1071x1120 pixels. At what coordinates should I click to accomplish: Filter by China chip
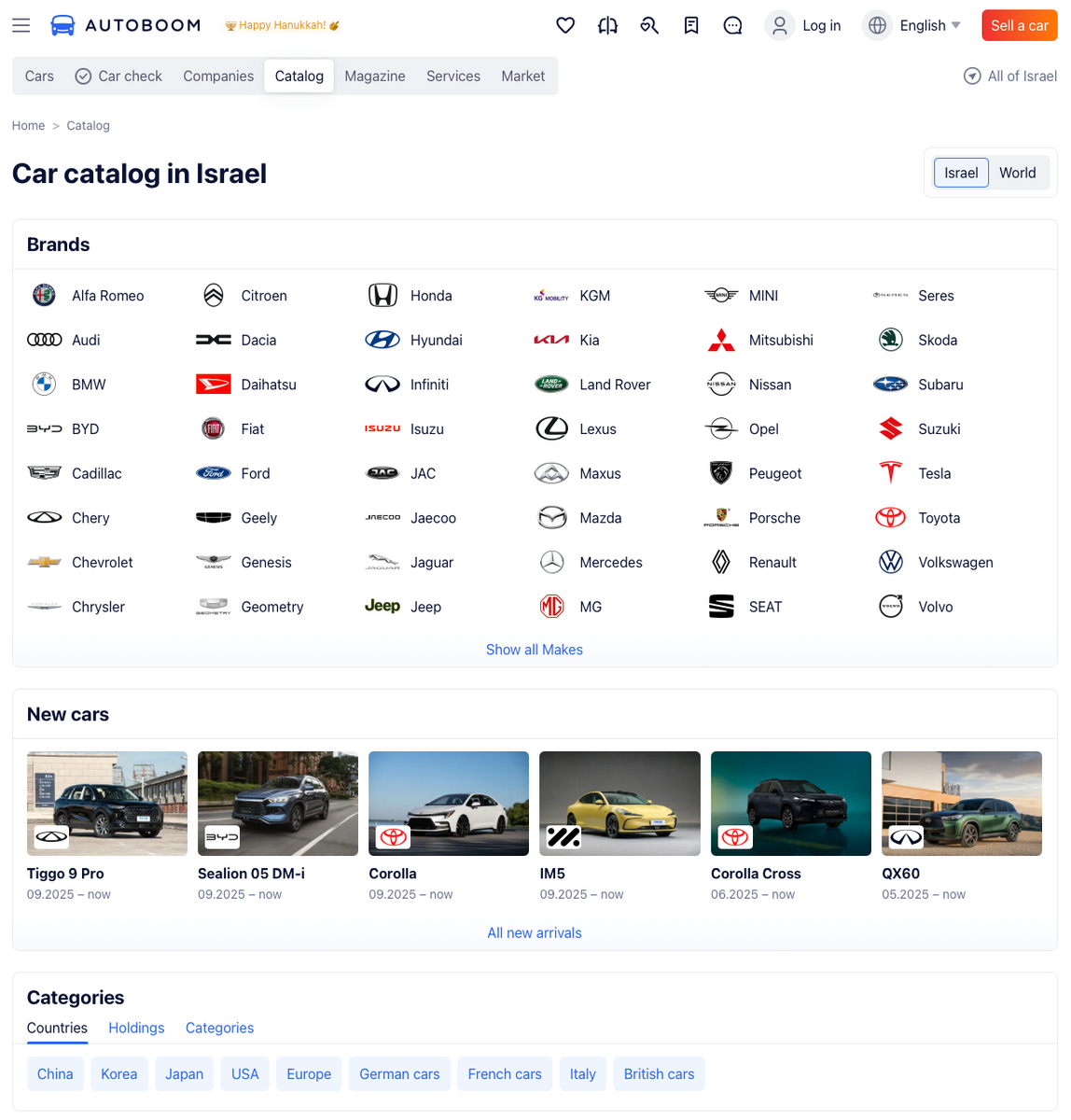(x=55, y=1073)
